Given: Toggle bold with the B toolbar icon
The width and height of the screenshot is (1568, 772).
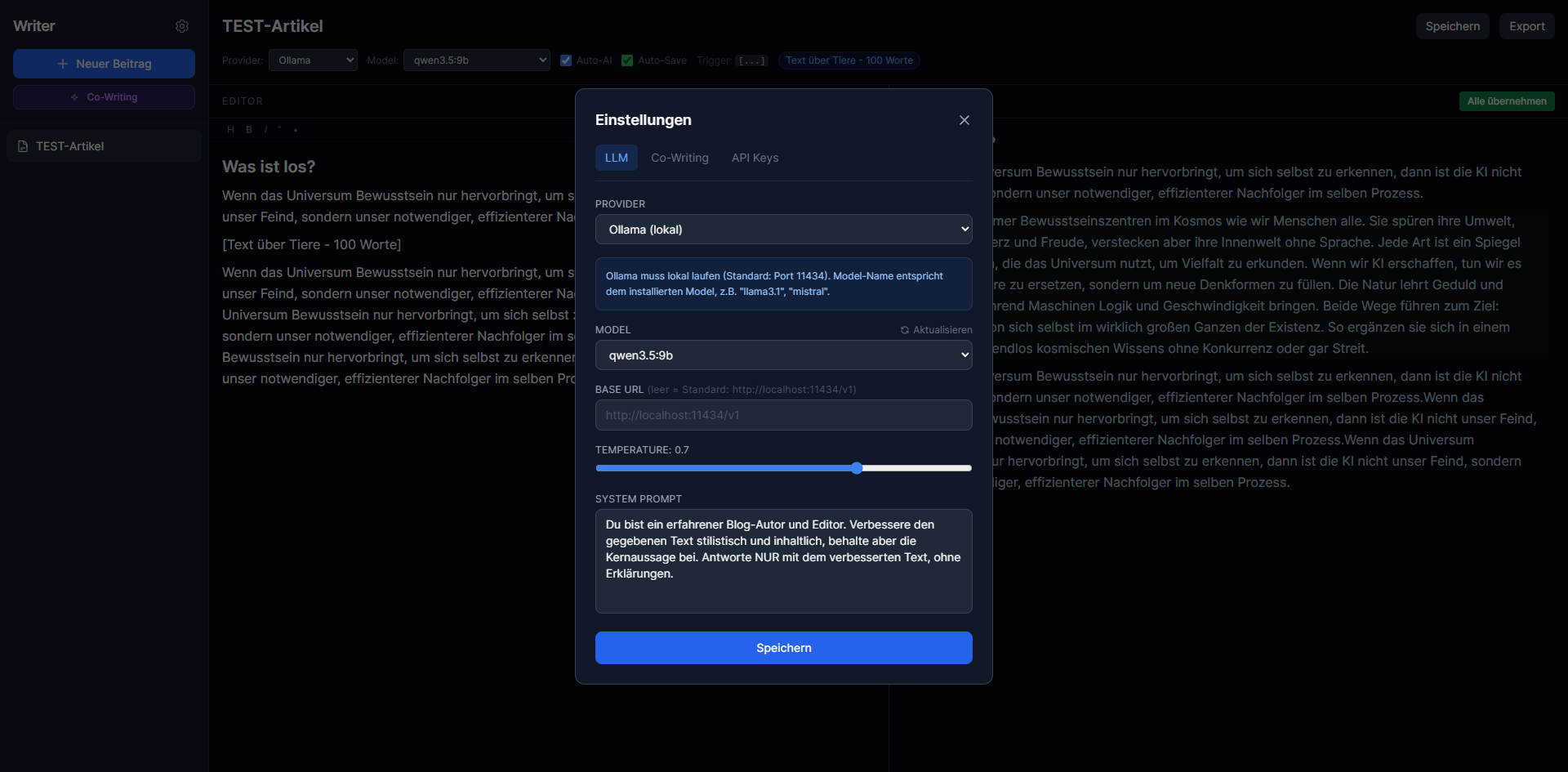Looking at the screenshot, I should click(249, 130).
